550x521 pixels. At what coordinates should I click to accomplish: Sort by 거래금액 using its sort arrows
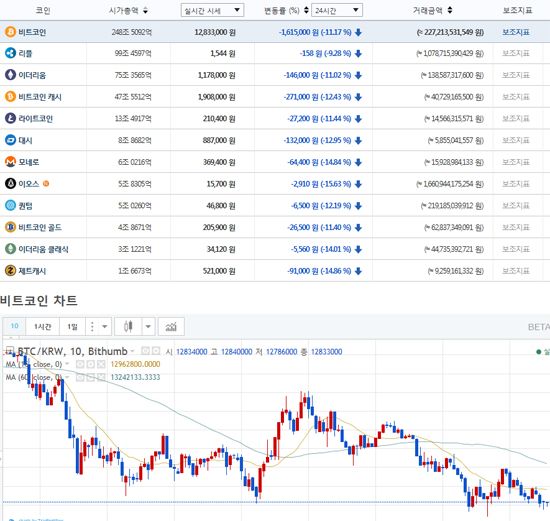click(x=450, y=10)
